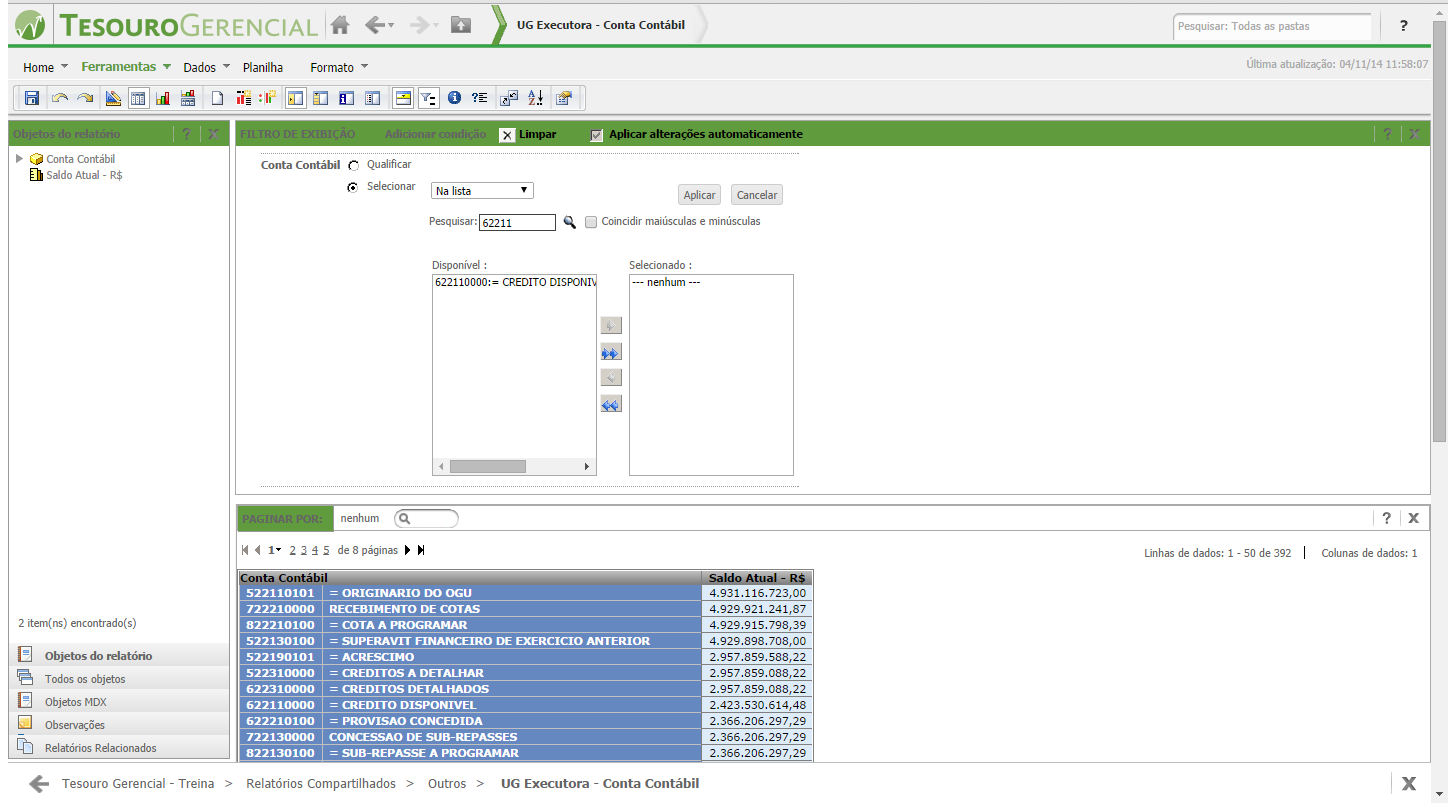Remove highlighted item from the Selecionado list
The height and width of the screenshot is (810, 1455).
pyautogui.click(x=610, y=378)
